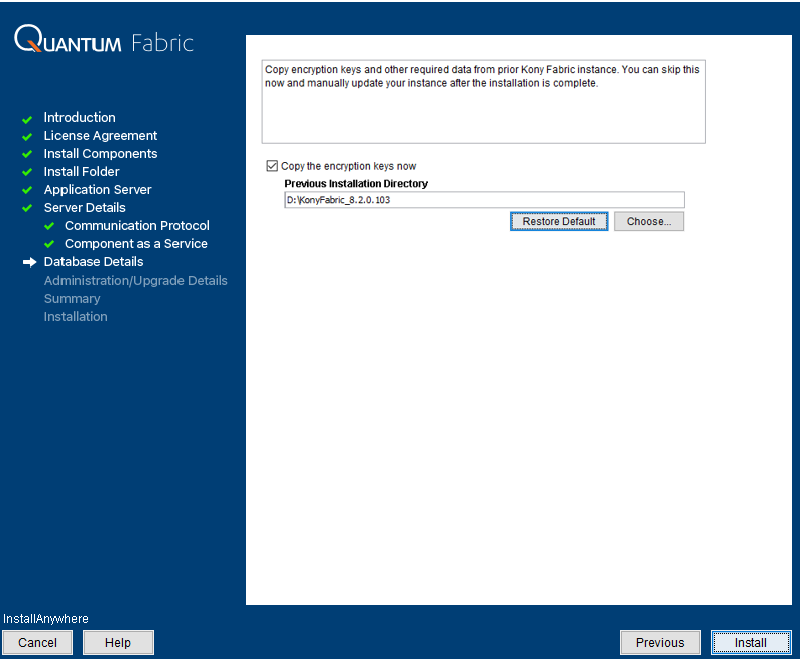This screenshot has width=800, height=659.
Task: Start installation with the Install button
Action: (x=751, y=642)
